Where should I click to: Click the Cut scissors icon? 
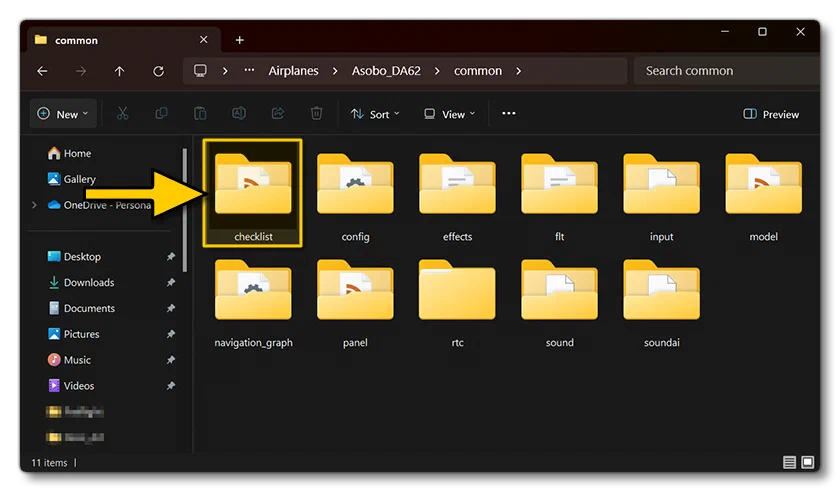123,114
